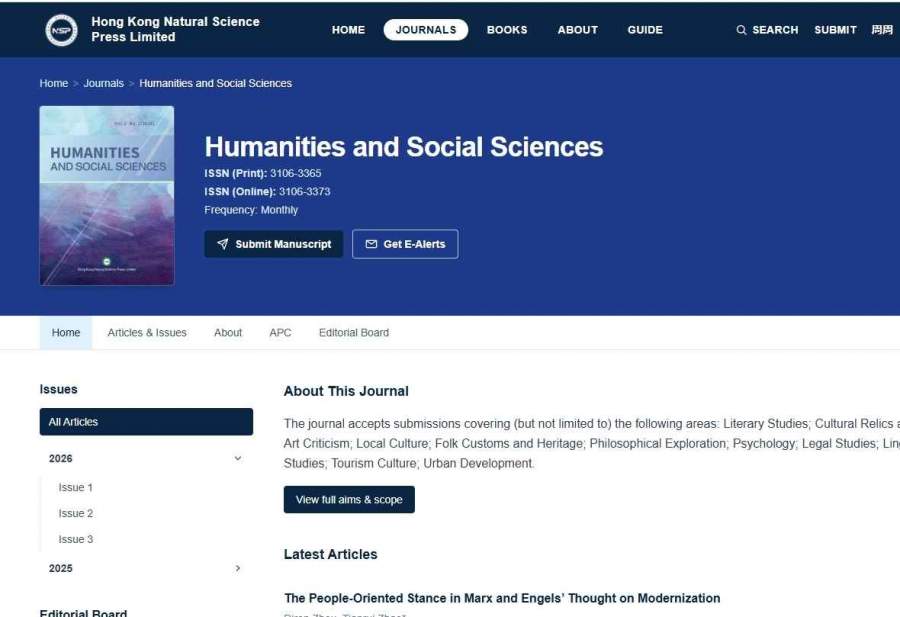The height and width of the screenshot is (617, 900).
Task: Open the Journals menu in top navigation
Action: 426,30
